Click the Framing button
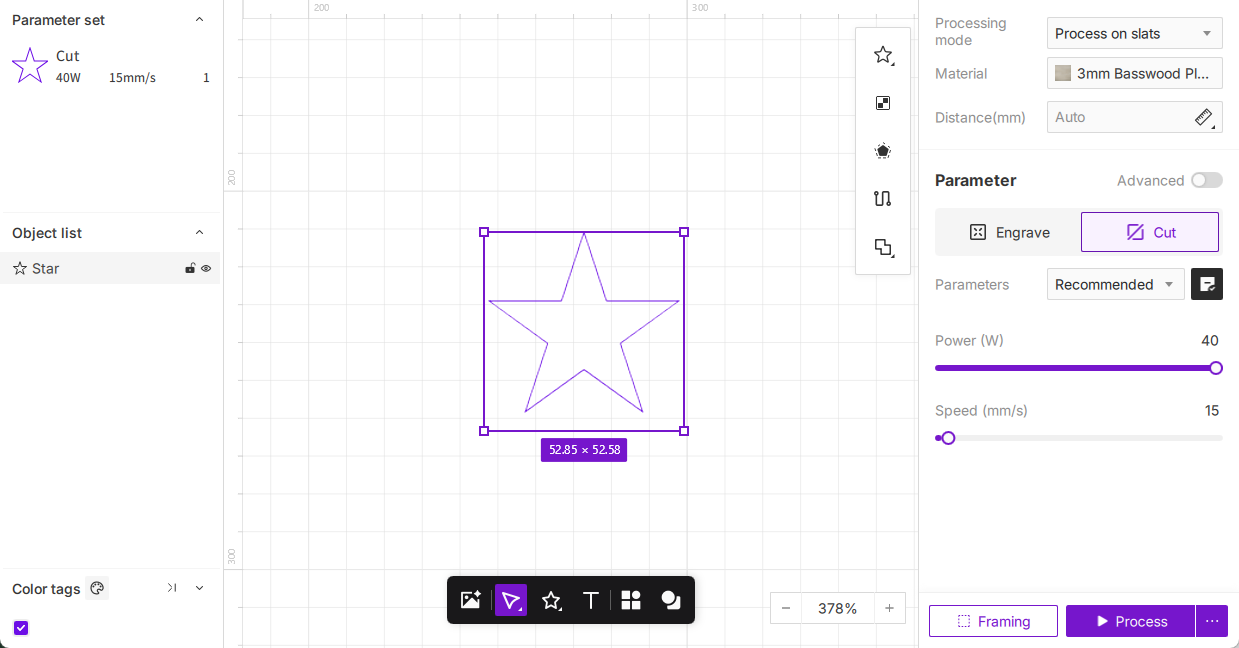This screenshot has width=1239, height=648. [993, 621]
